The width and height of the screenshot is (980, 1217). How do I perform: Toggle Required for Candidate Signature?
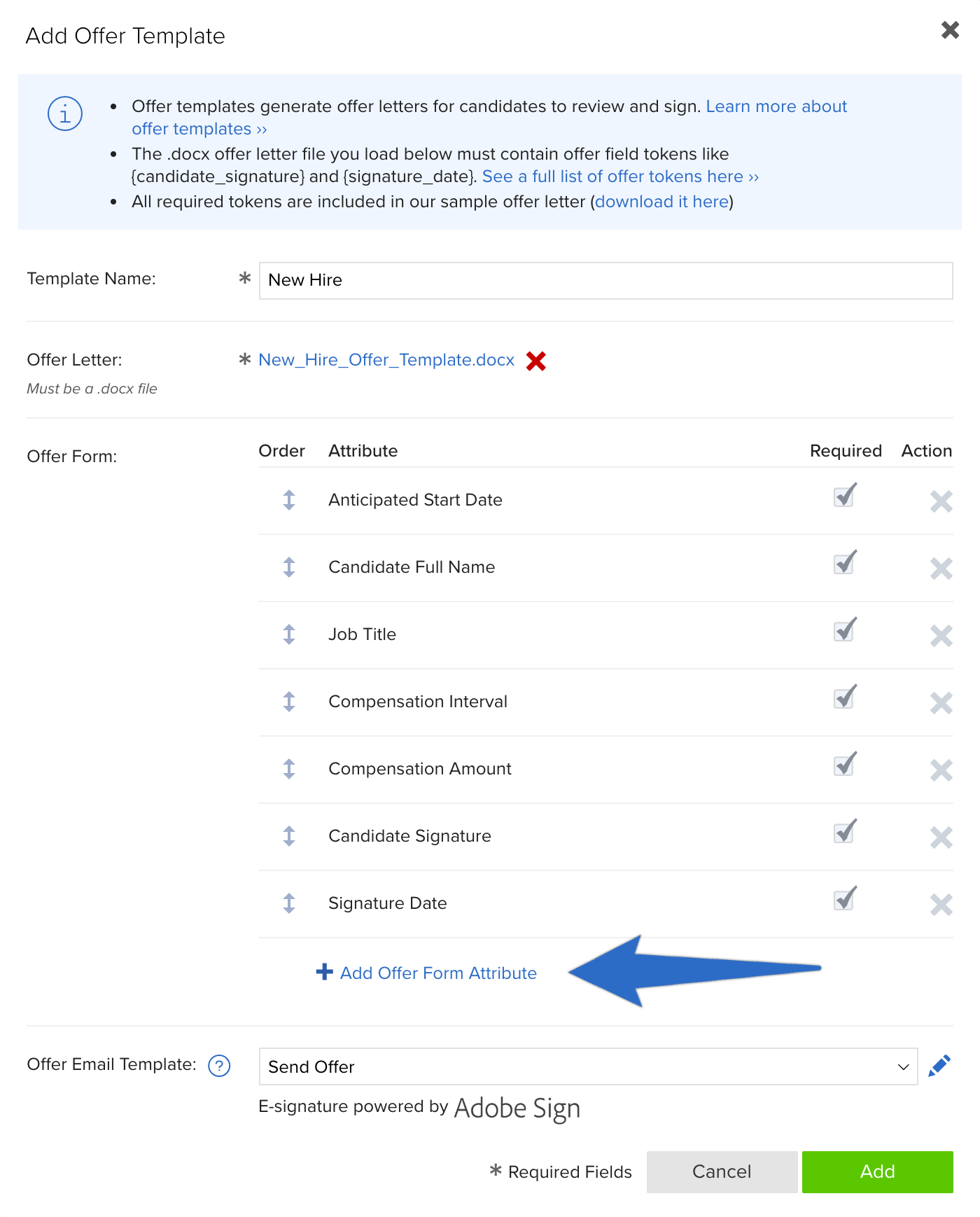tap(845, 831)
